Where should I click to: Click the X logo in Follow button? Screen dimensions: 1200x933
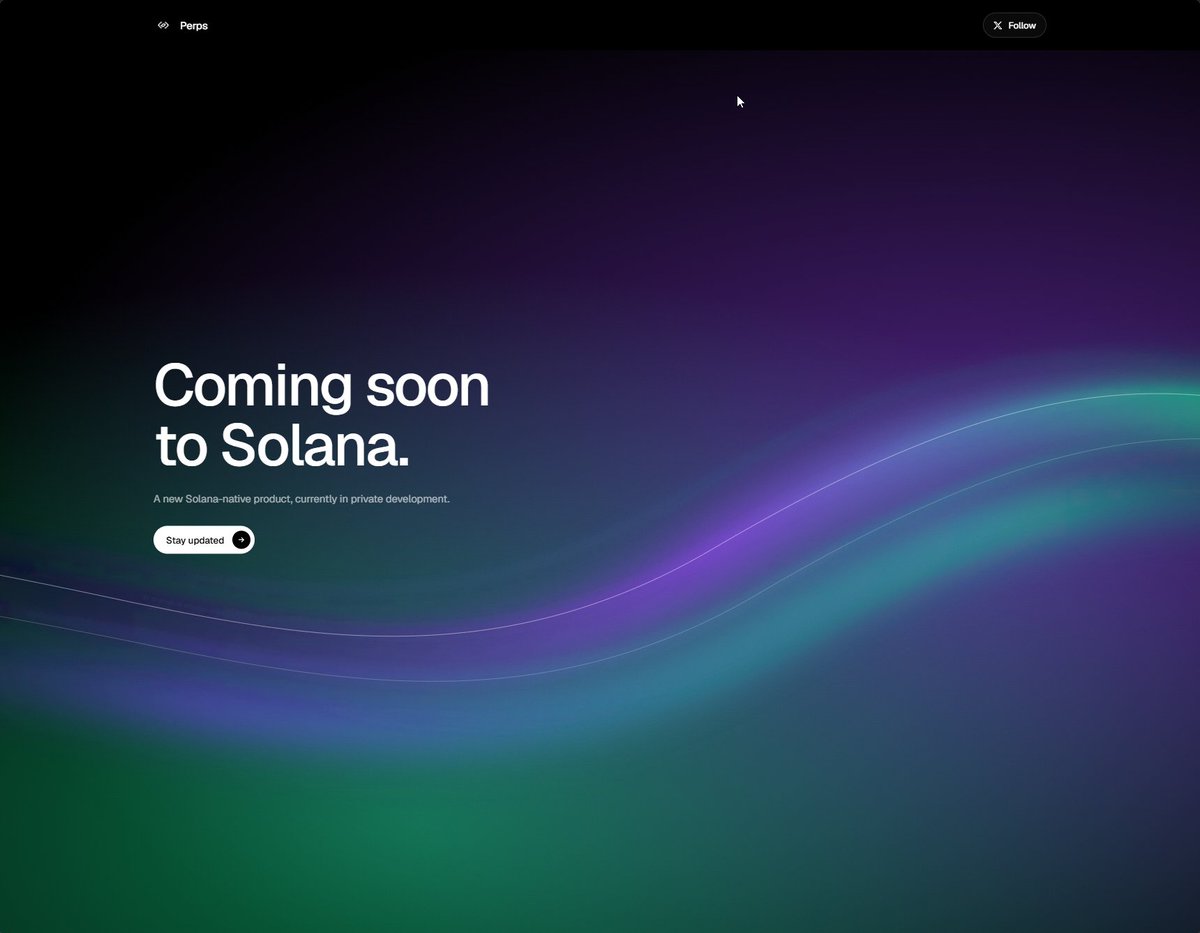pyautogui.click(x=998, y=26)
